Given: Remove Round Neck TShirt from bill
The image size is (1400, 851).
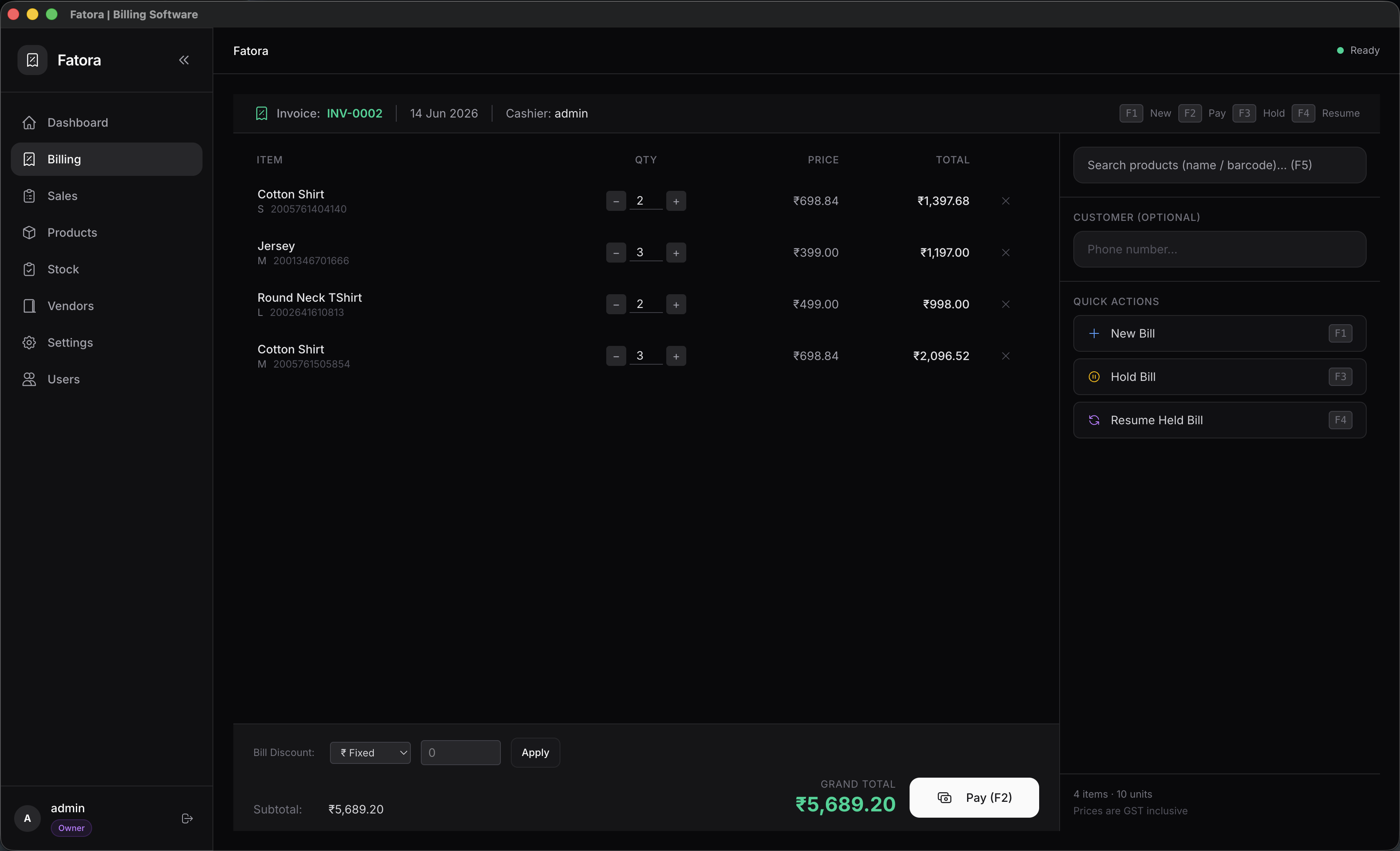Looking at the screenshot, I should (x=1006, y=305).
